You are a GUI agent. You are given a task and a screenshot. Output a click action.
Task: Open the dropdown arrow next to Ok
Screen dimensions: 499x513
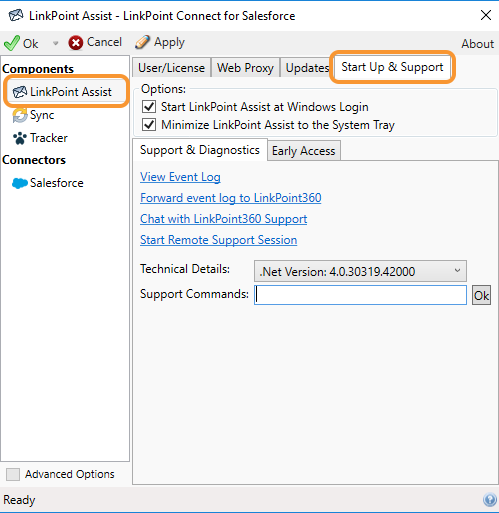coord(55,43)
